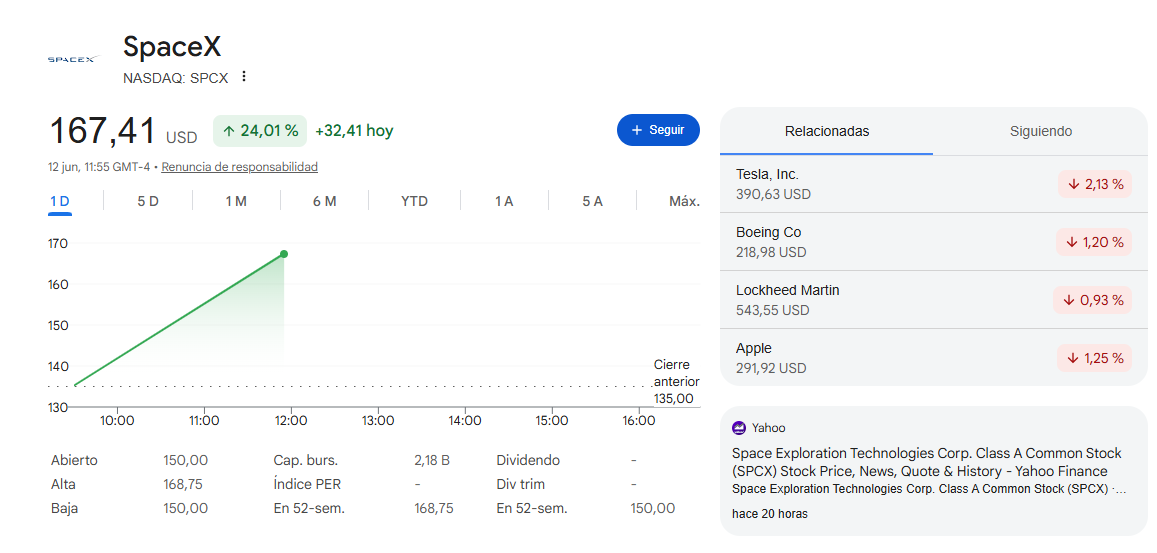1157x553 pixels.
Task: Click the Div trim label
Action: point(521,485)
